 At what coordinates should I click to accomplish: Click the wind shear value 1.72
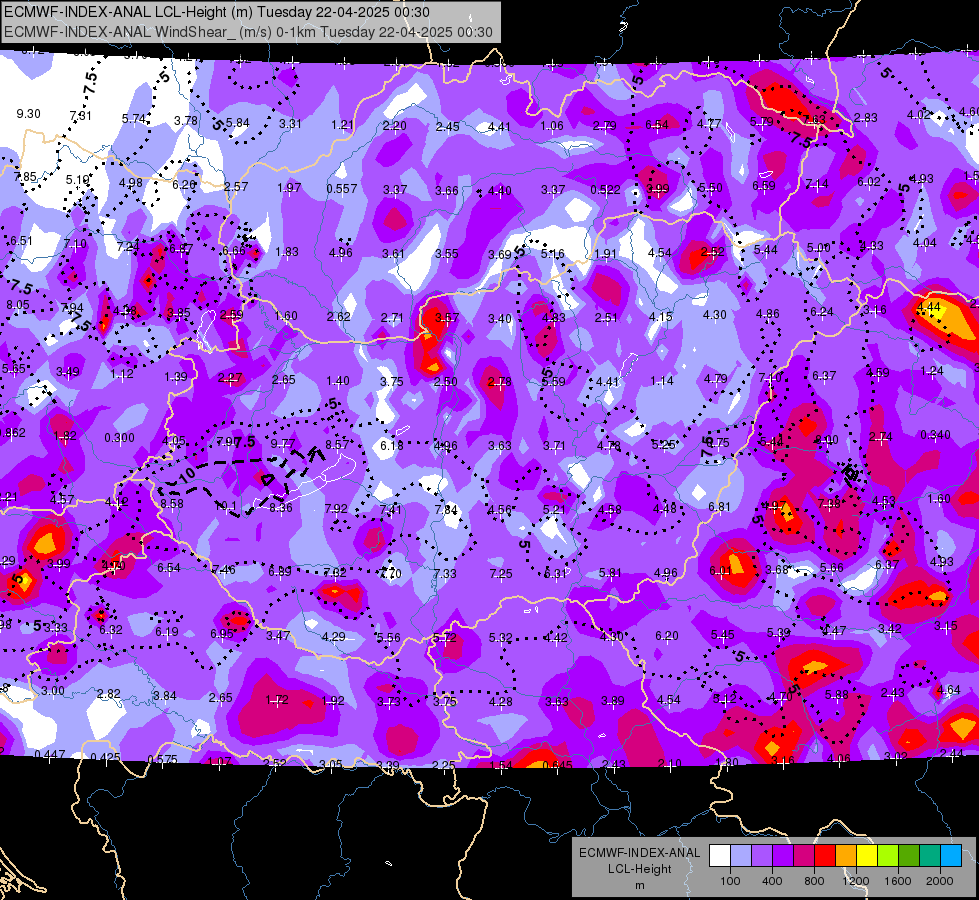(277, 700)
